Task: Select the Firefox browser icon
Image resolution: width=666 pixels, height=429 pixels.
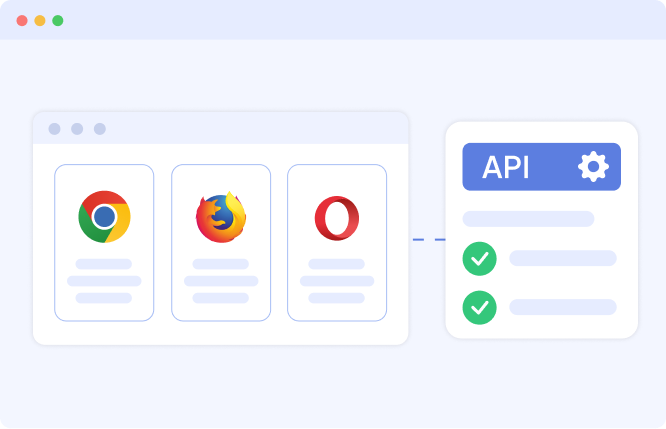Action: (221, 217)
